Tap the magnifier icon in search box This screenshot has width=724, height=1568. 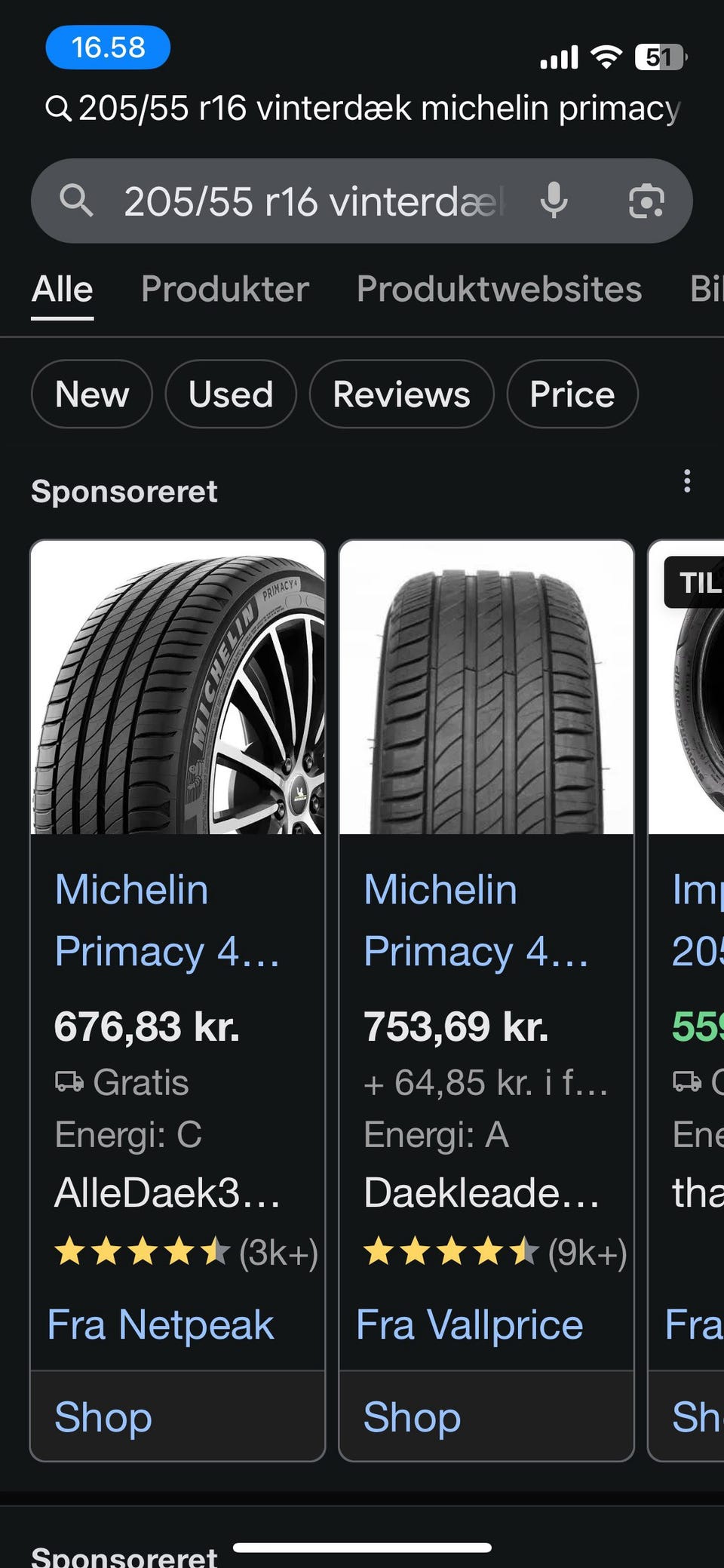click(76, 201)
